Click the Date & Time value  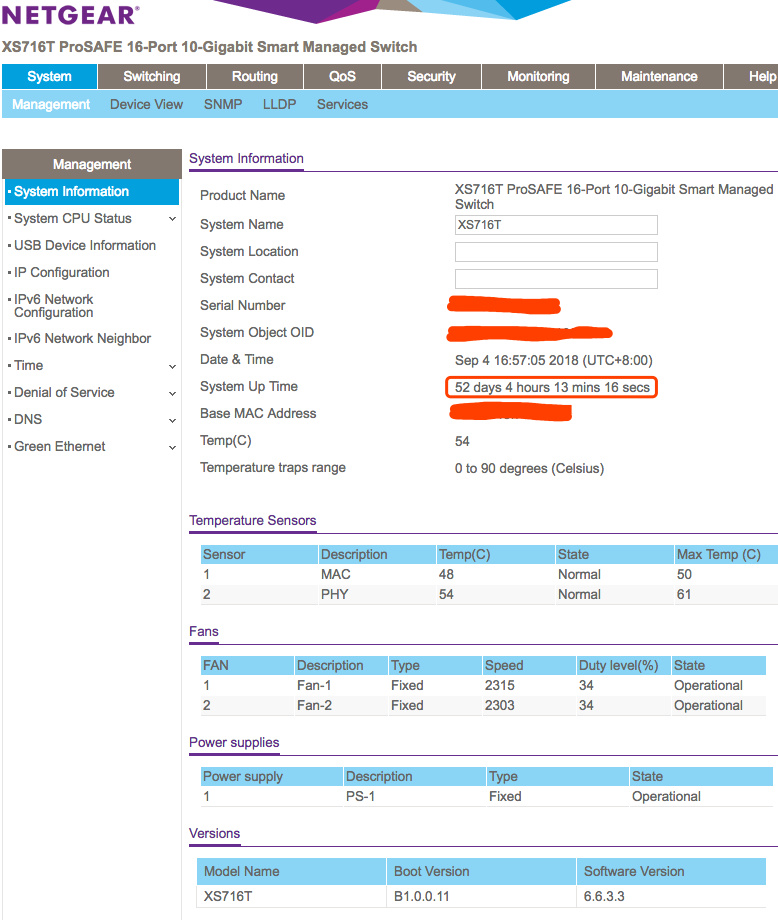[553, 360]
